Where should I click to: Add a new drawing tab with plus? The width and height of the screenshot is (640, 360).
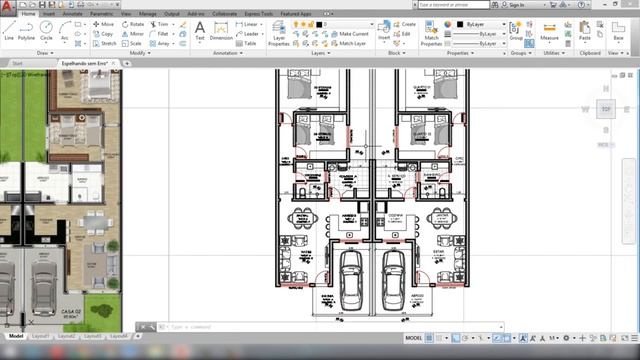point(127,63)
